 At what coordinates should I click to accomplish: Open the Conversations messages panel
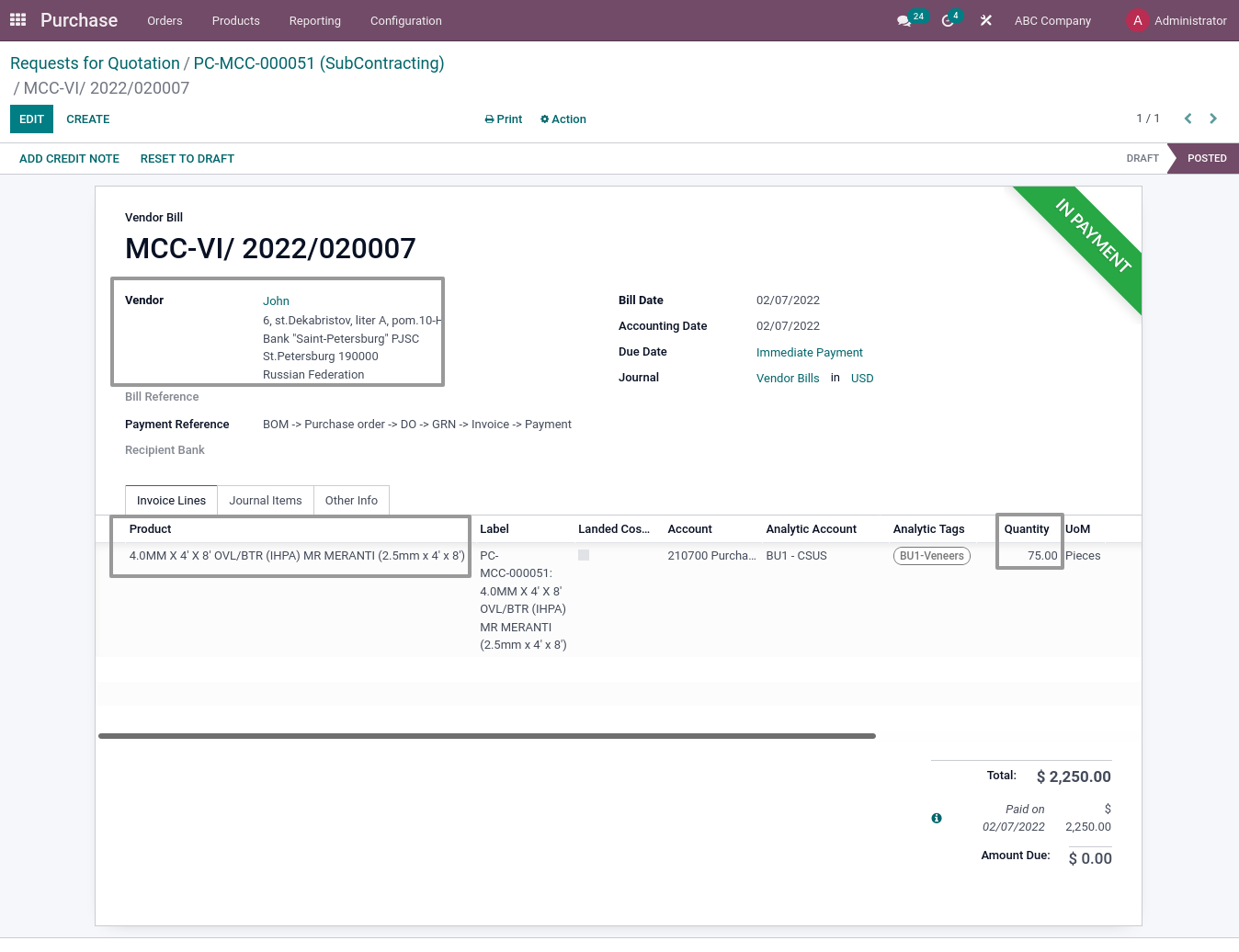(x=904, y=19)
